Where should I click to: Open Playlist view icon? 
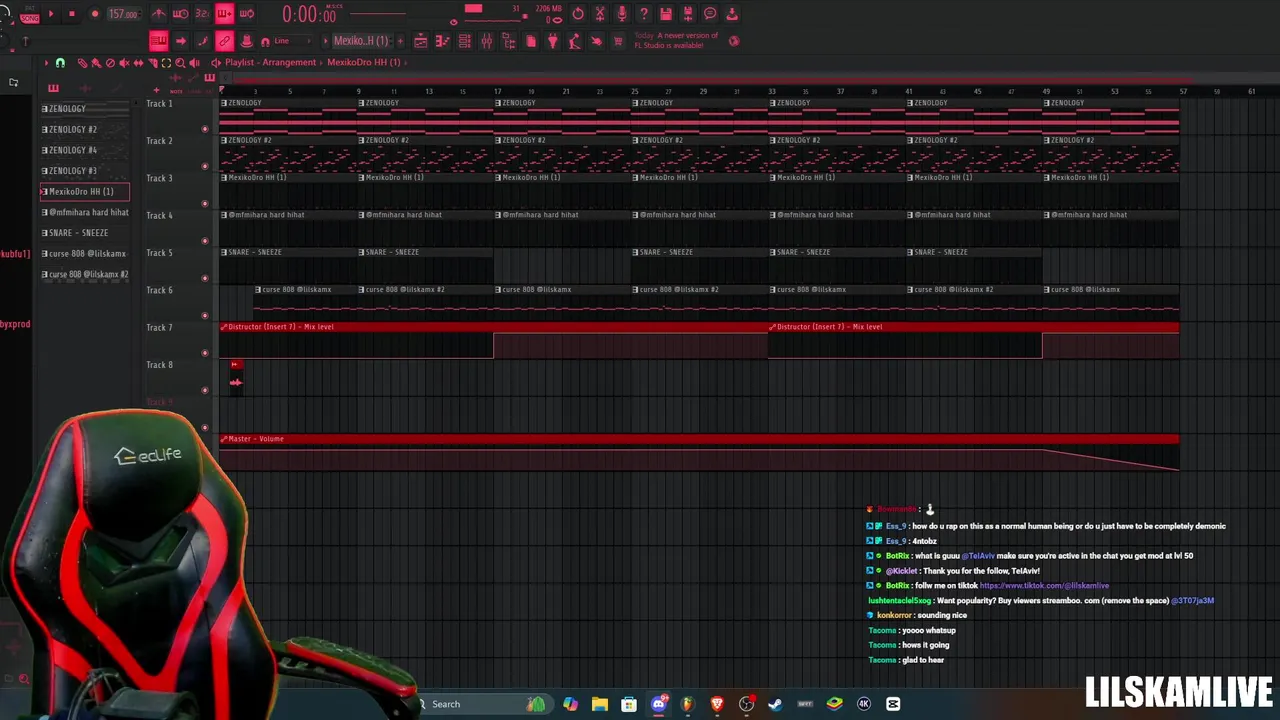click(x=421, y=41)
